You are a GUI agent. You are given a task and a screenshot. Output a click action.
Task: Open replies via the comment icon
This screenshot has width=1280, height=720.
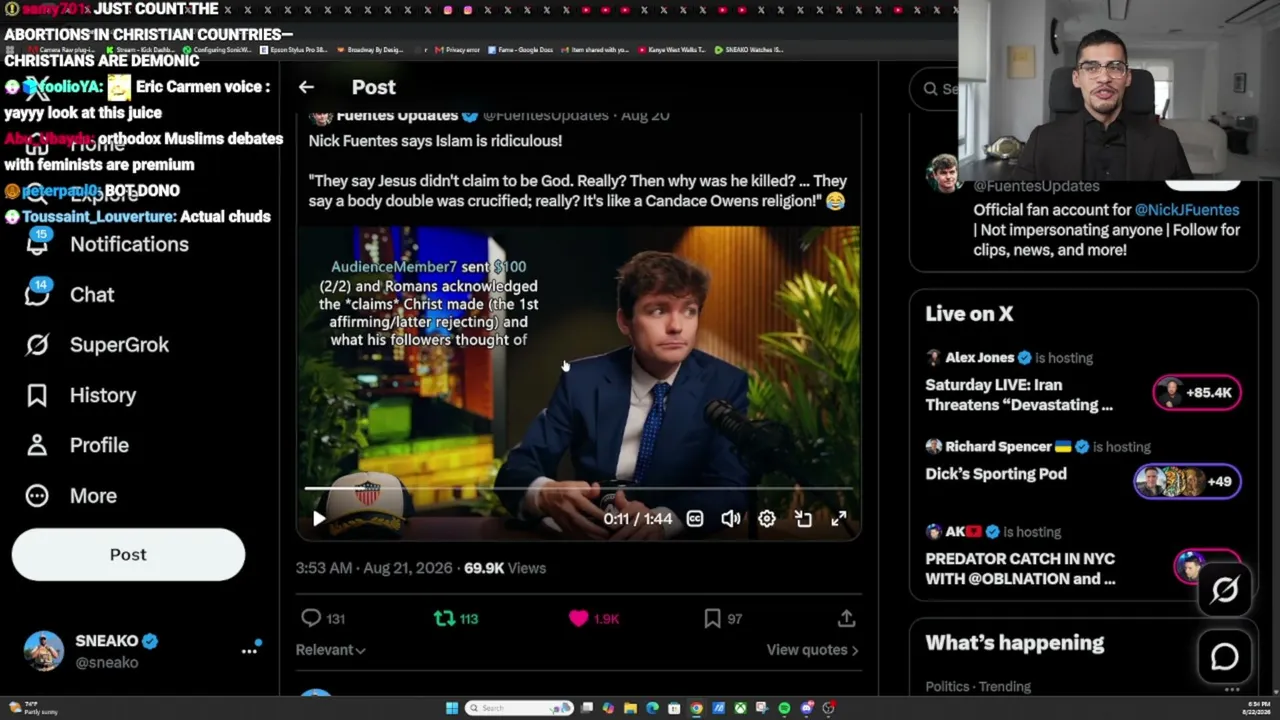point(311,618)
